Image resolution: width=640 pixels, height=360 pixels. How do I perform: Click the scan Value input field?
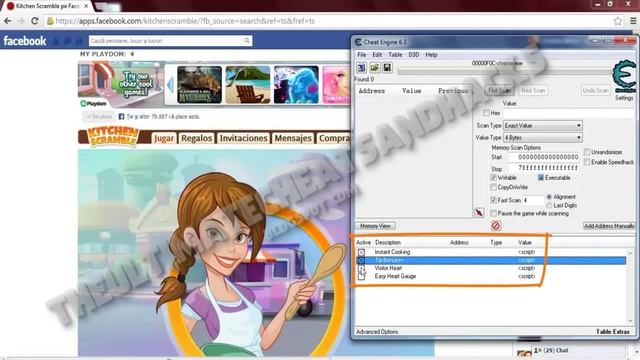pyautogui.click(x=569, y=113)
